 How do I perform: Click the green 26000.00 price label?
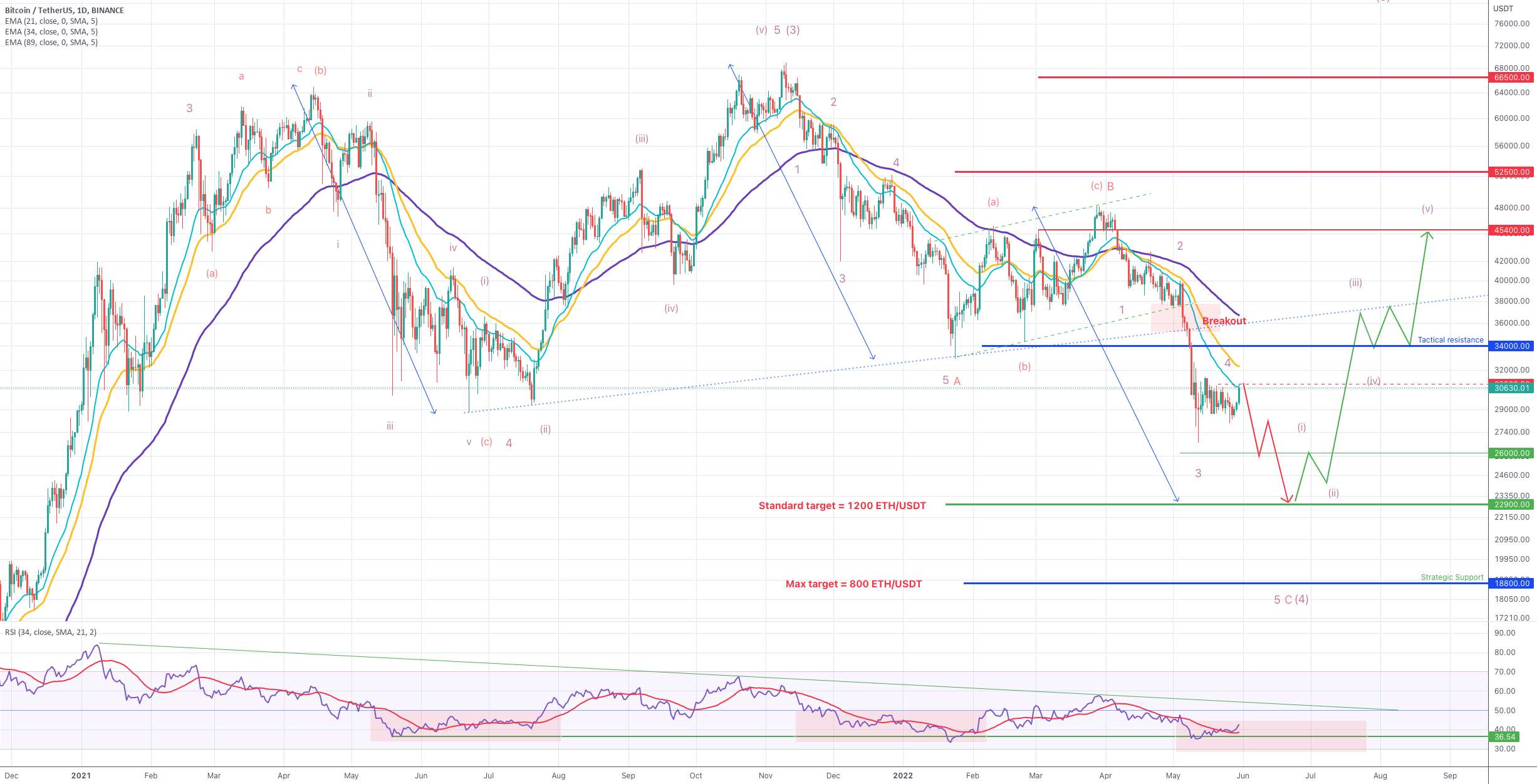pos(1511,453)
